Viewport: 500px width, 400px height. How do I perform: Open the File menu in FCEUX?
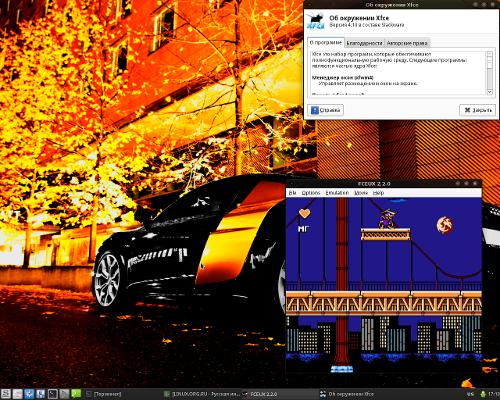[292, 193]
